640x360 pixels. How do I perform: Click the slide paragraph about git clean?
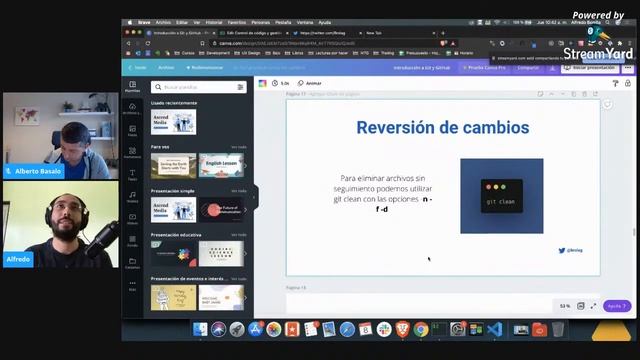pyautogui.click(x=383, y=193)
